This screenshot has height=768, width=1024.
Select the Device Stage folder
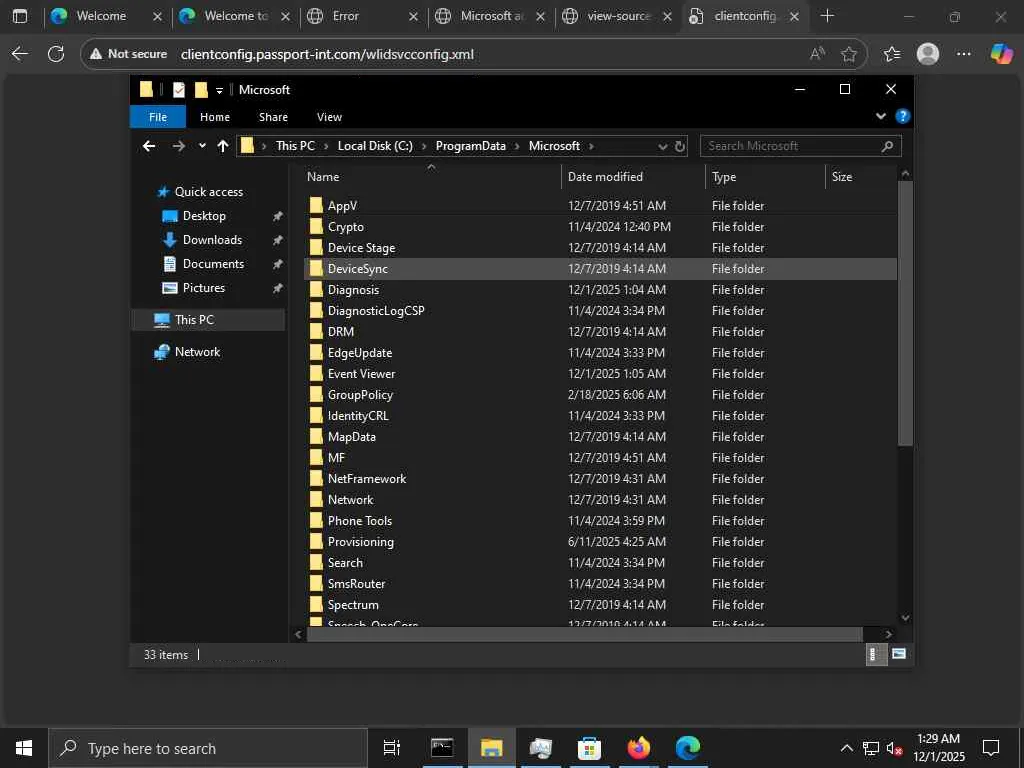tap(361, 248)
